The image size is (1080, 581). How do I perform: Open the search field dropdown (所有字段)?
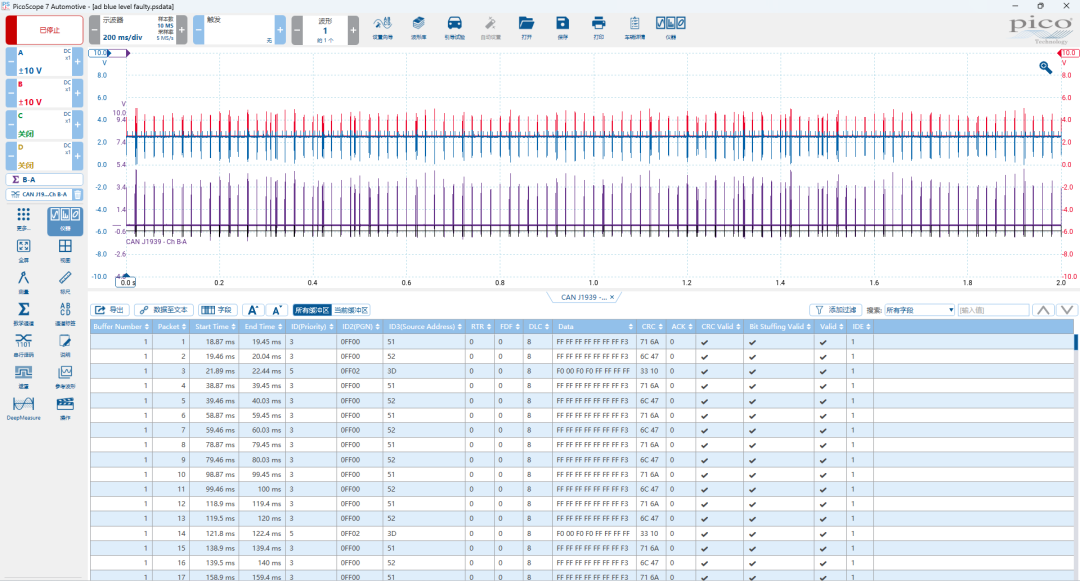click(919, 310)
